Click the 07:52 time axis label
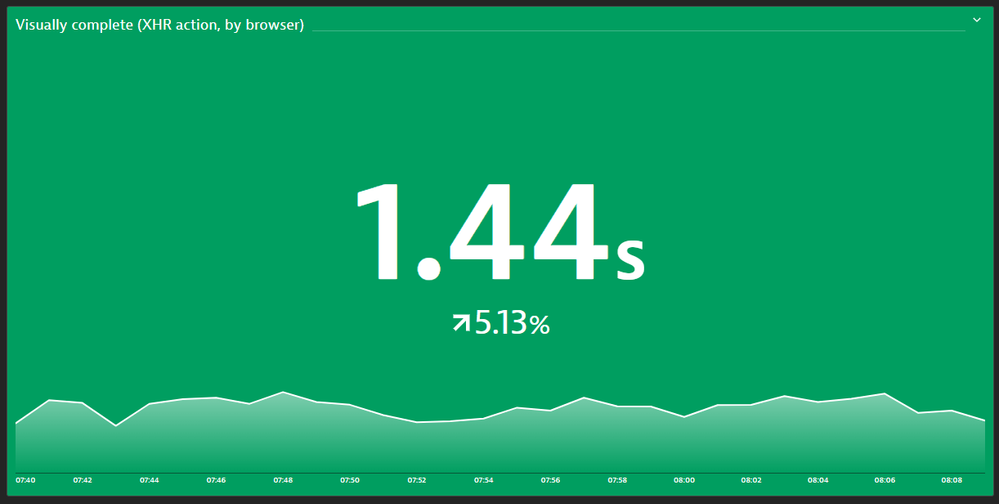 pyautogui.click(x=417, y=480)
